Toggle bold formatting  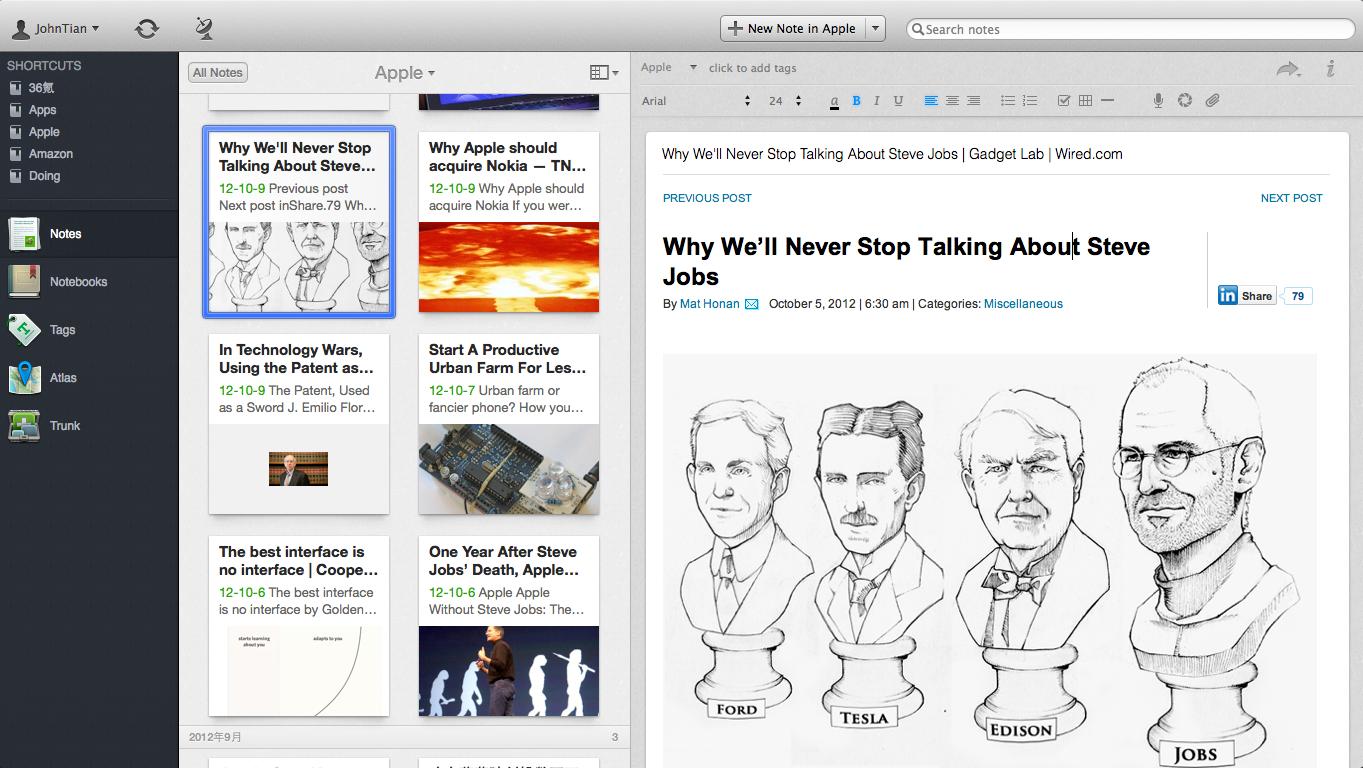click(856, 100)
